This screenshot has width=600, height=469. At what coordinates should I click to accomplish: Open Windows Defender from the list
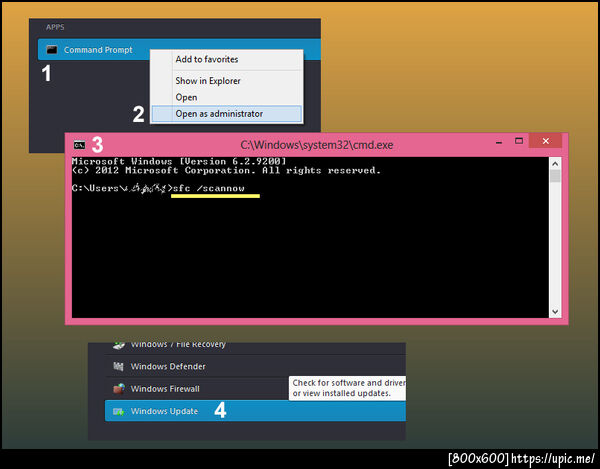[255, 366]
